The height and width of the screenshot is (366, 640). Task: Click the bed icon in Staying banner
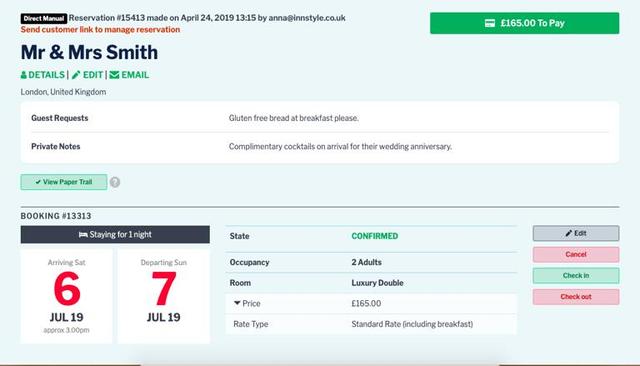(x=83, y=235)
